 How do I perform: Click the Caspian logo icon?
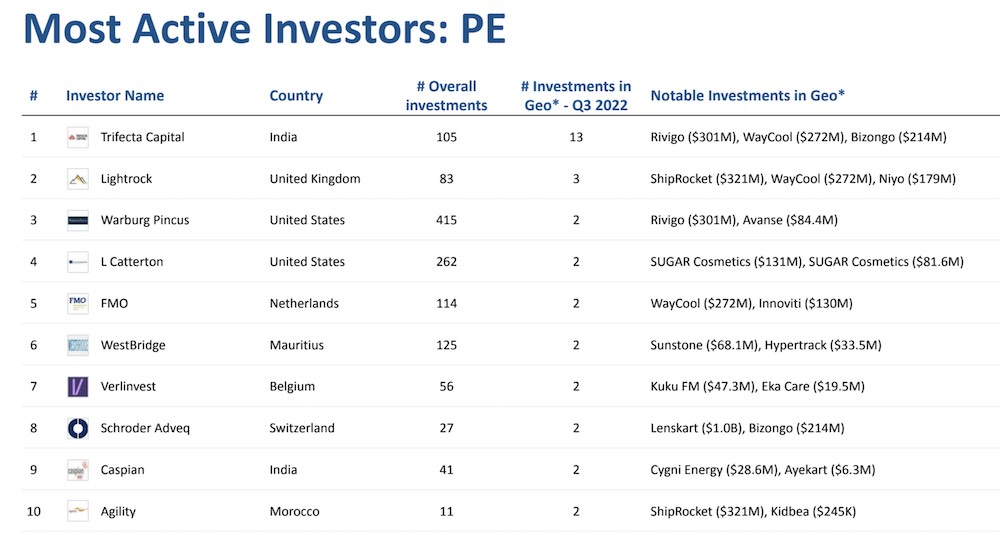[x=78, y=470]
